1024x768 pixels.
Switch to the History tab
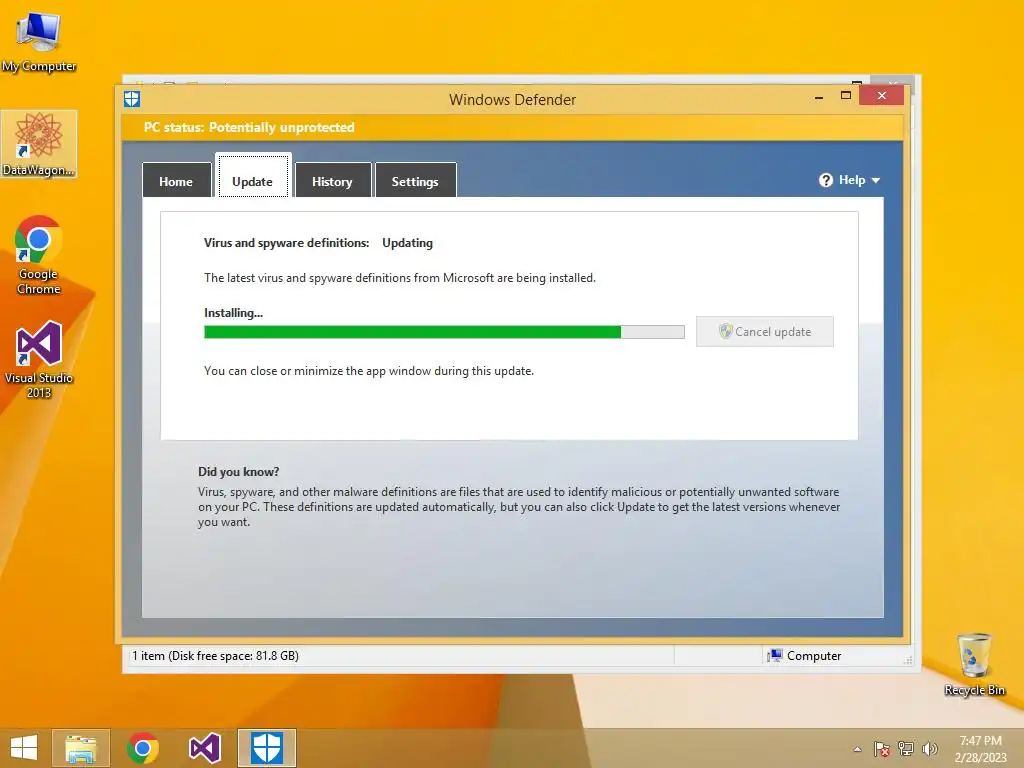pos(332,181)
